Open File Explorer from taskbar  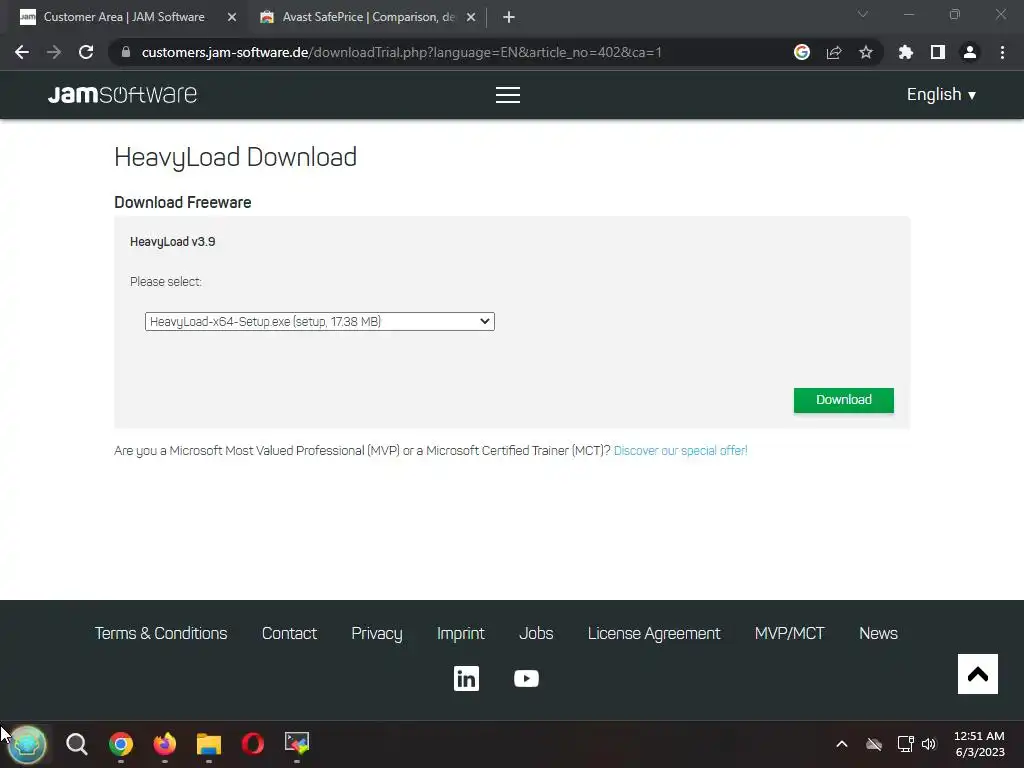pyautogui.click(x=209, y=744)
